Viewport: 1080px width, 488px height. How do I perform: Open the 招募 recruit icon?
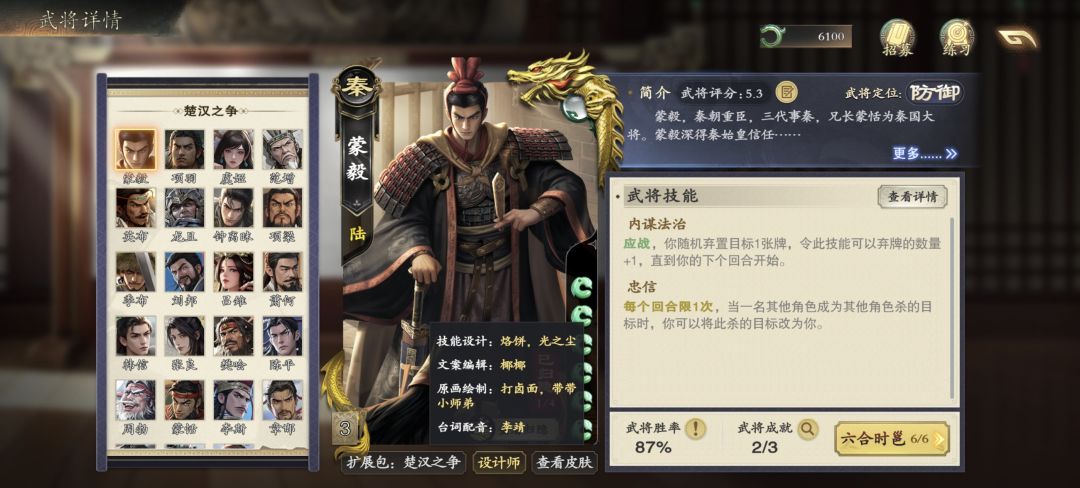tap(897, 37)
